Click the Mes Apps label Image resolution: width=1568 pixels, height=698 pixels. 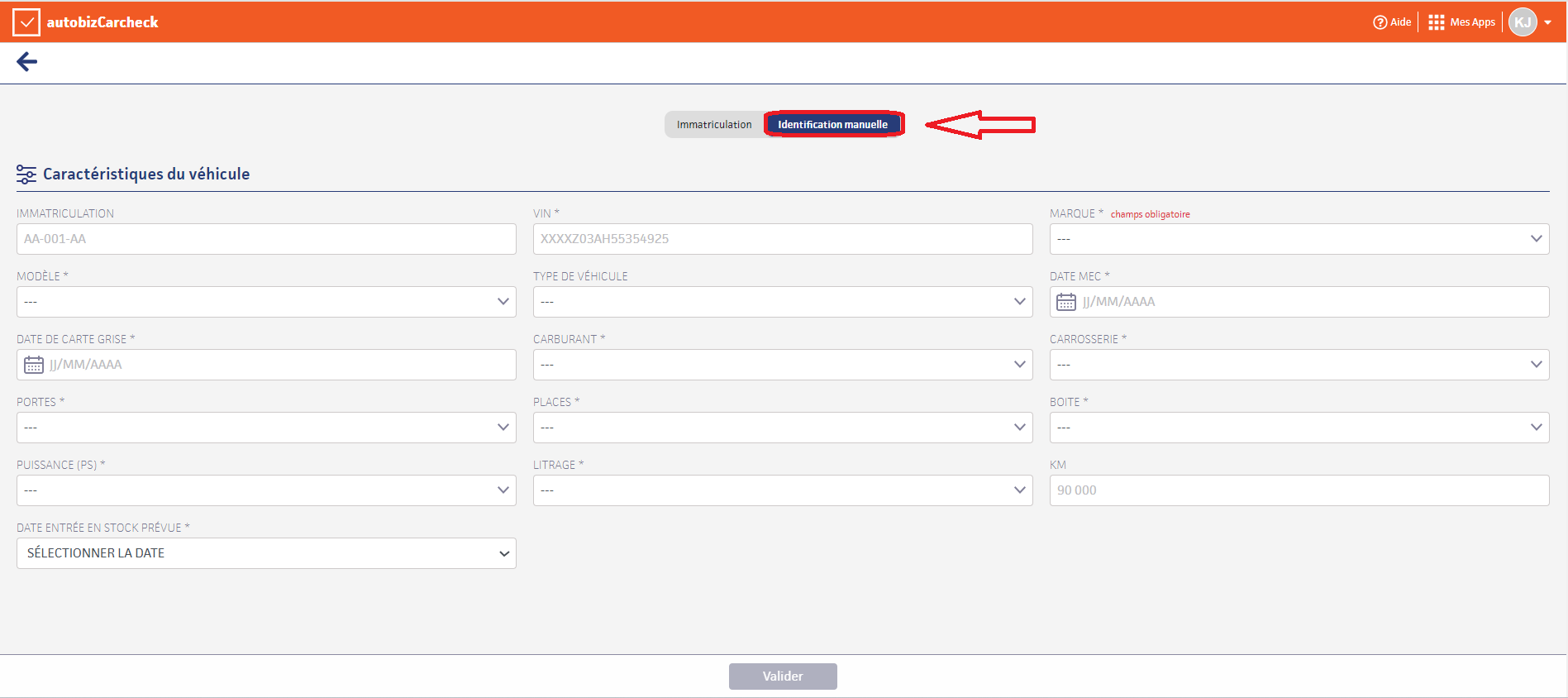click(1472, 22)
